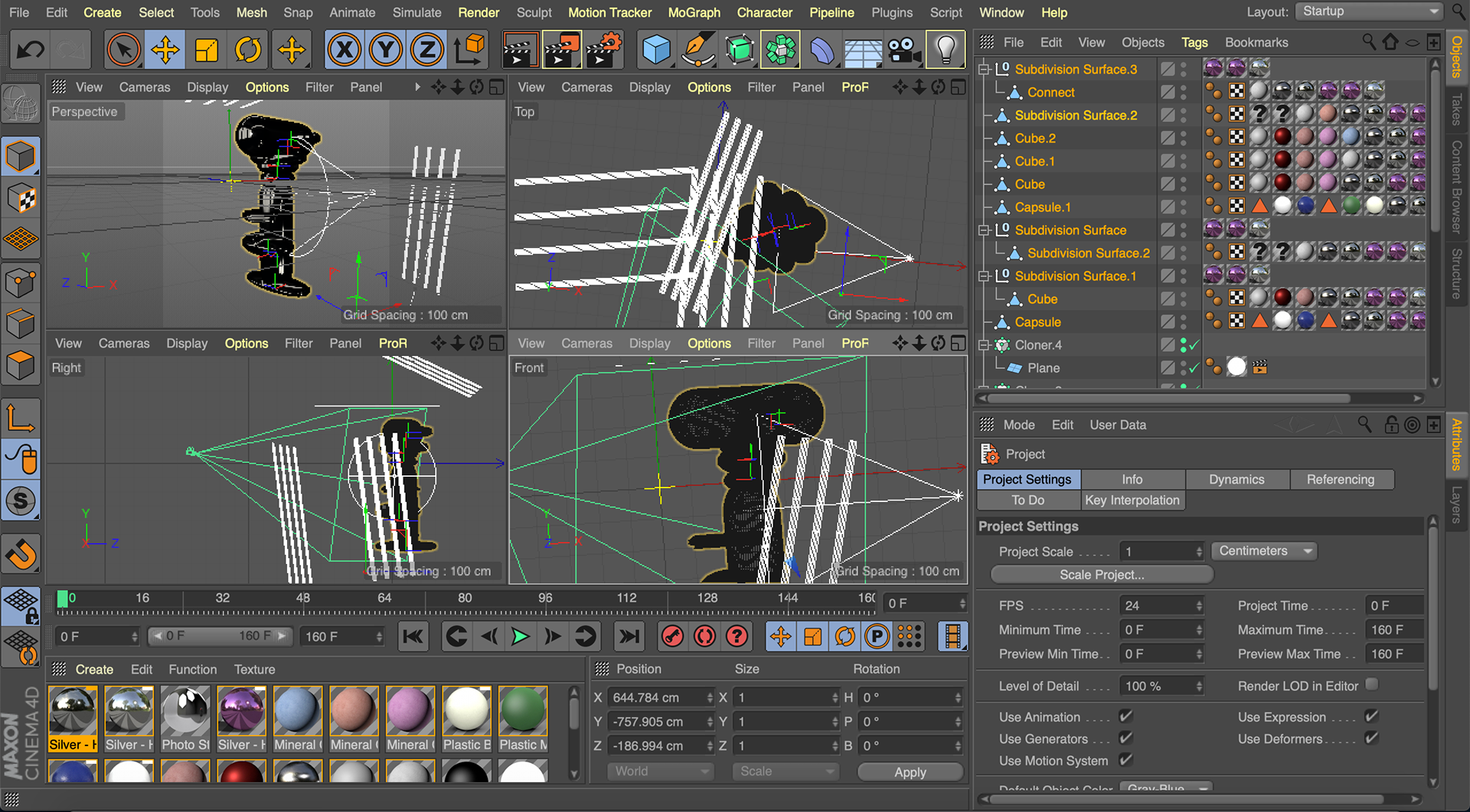The width and height of the screenshot is (1470, 812).
Task: Click the Apply button in coordinates
Action: click(x=910, y=772)
